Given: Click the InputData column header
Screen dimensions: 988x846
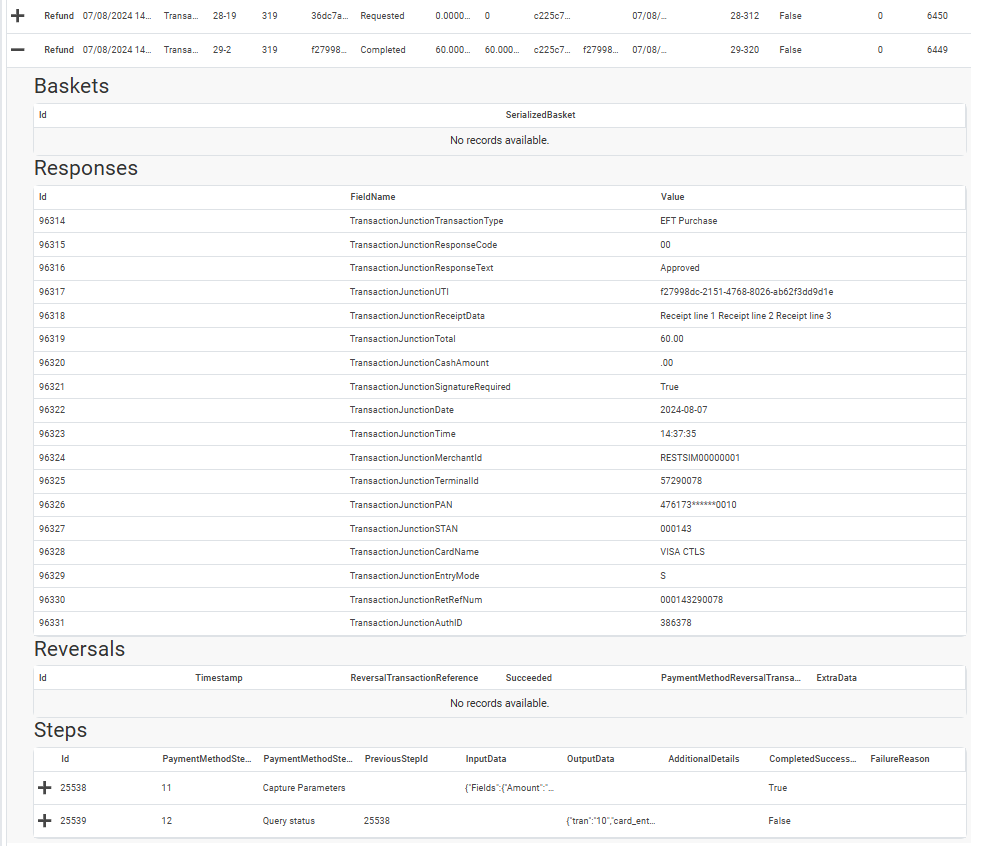Looking at the screenshot, I should (x=486, y=759).
